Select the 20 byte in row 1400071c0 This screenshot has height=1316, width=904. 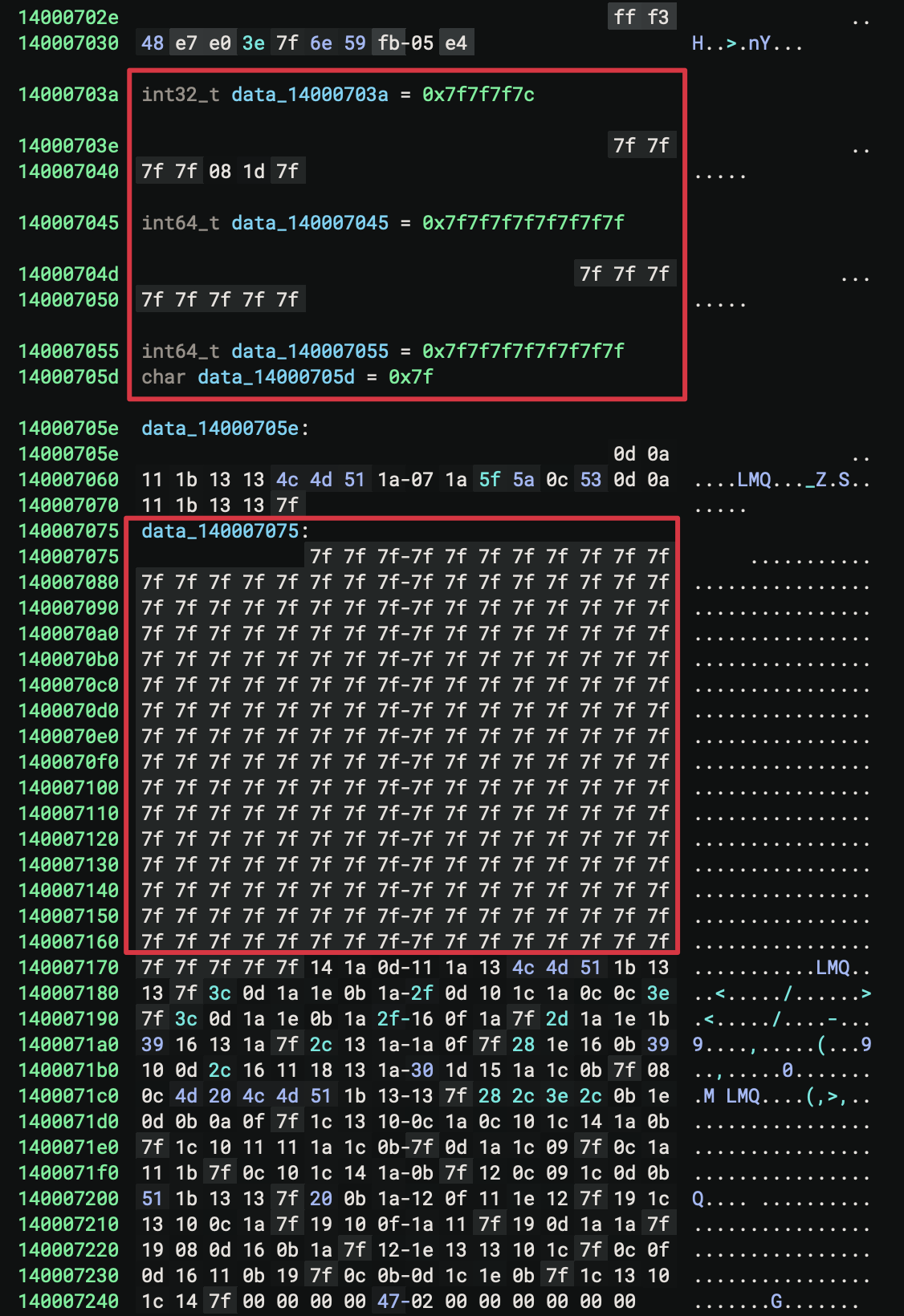[220, 1095]
